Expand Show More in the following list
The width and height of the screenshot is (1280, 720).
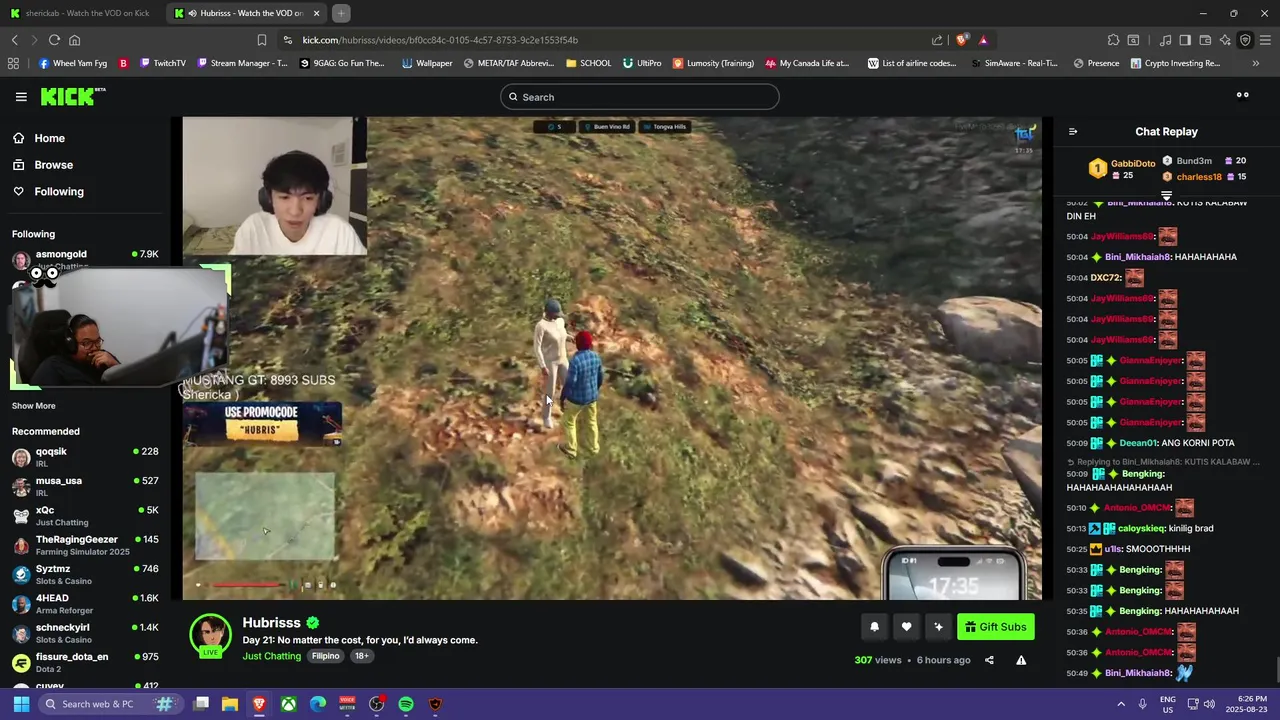33,406
